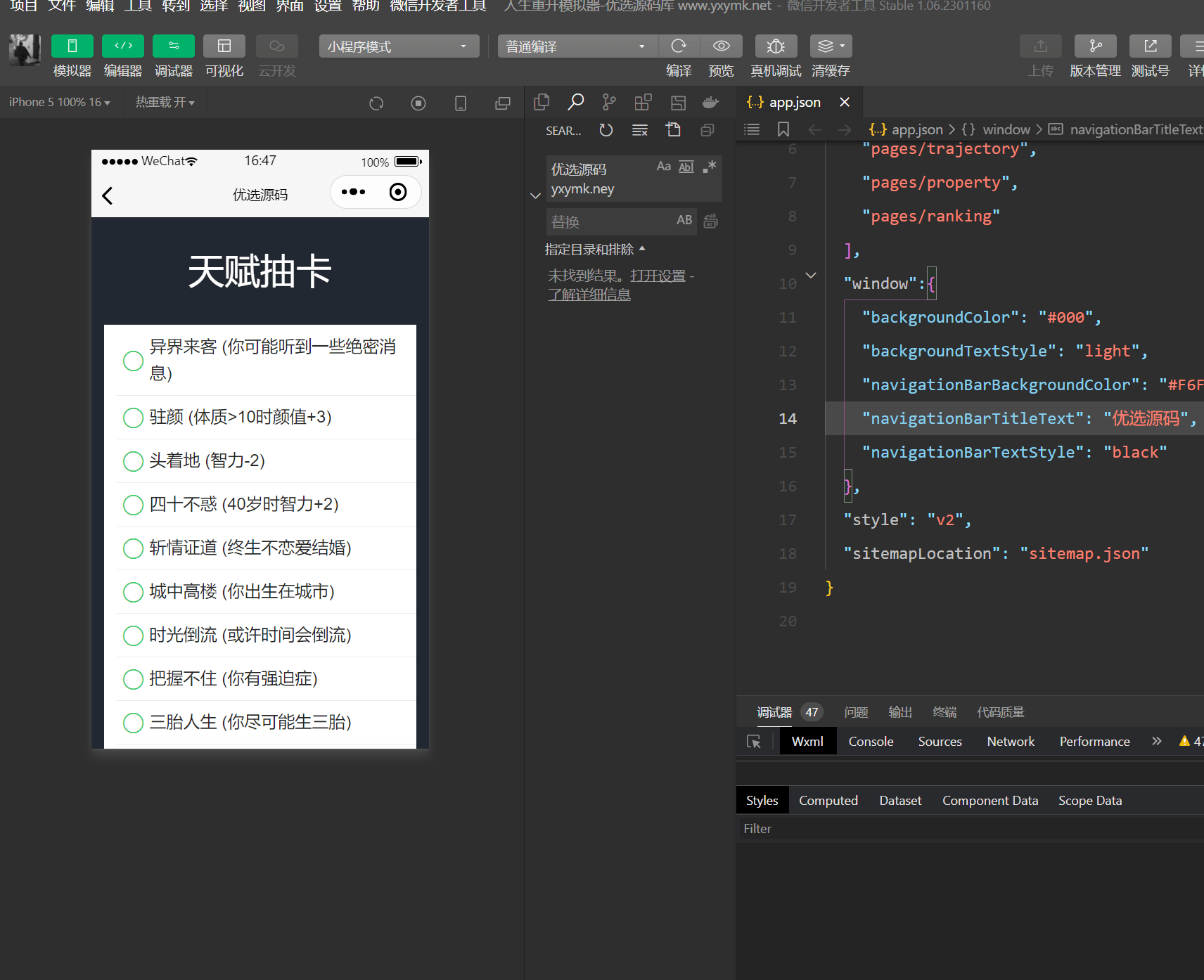Open the preview eye icon
1204x980 pixels.
click(721, 46)
